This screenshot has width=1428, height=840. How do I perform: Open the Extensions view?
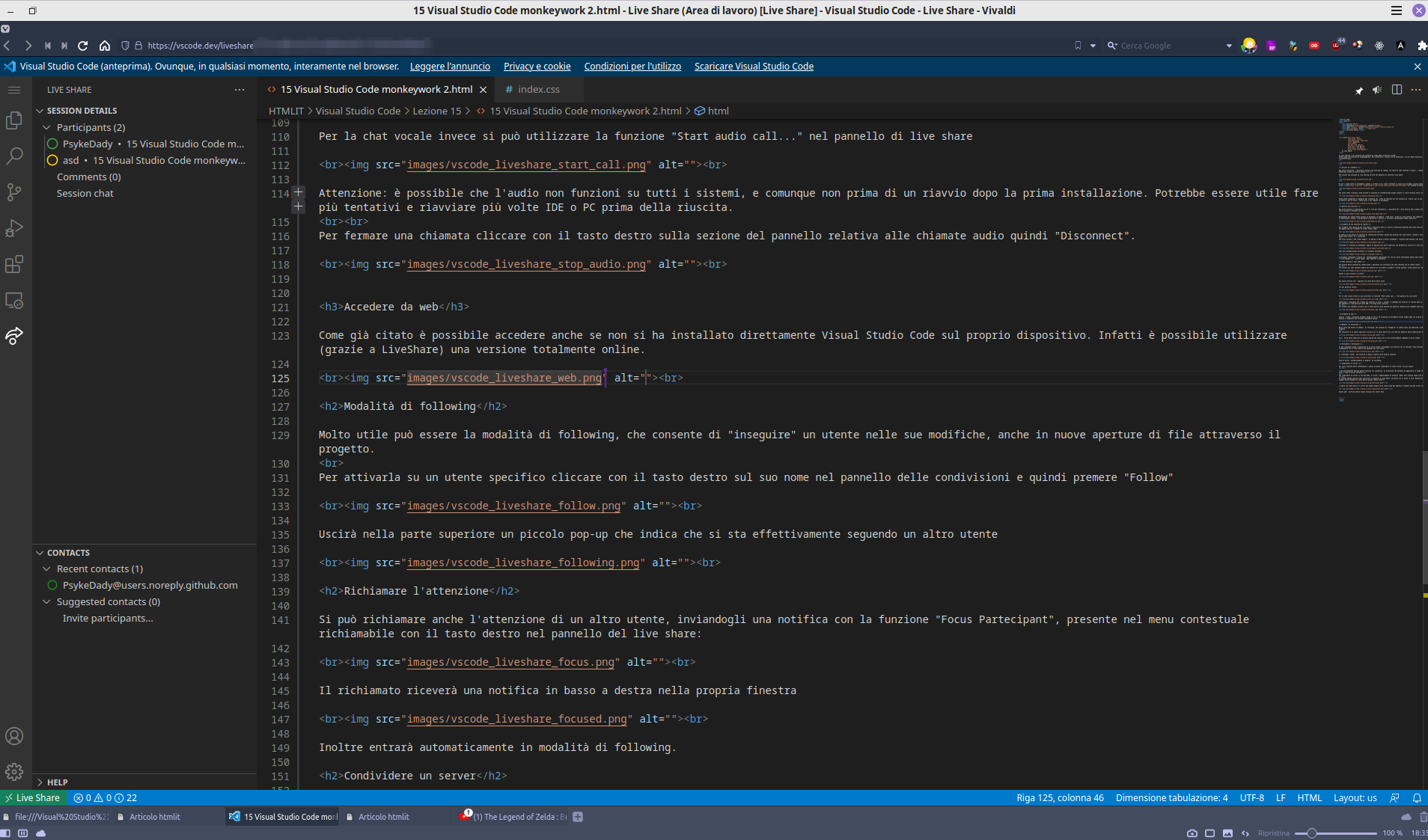pyautogui.click(x=14, y=264)
